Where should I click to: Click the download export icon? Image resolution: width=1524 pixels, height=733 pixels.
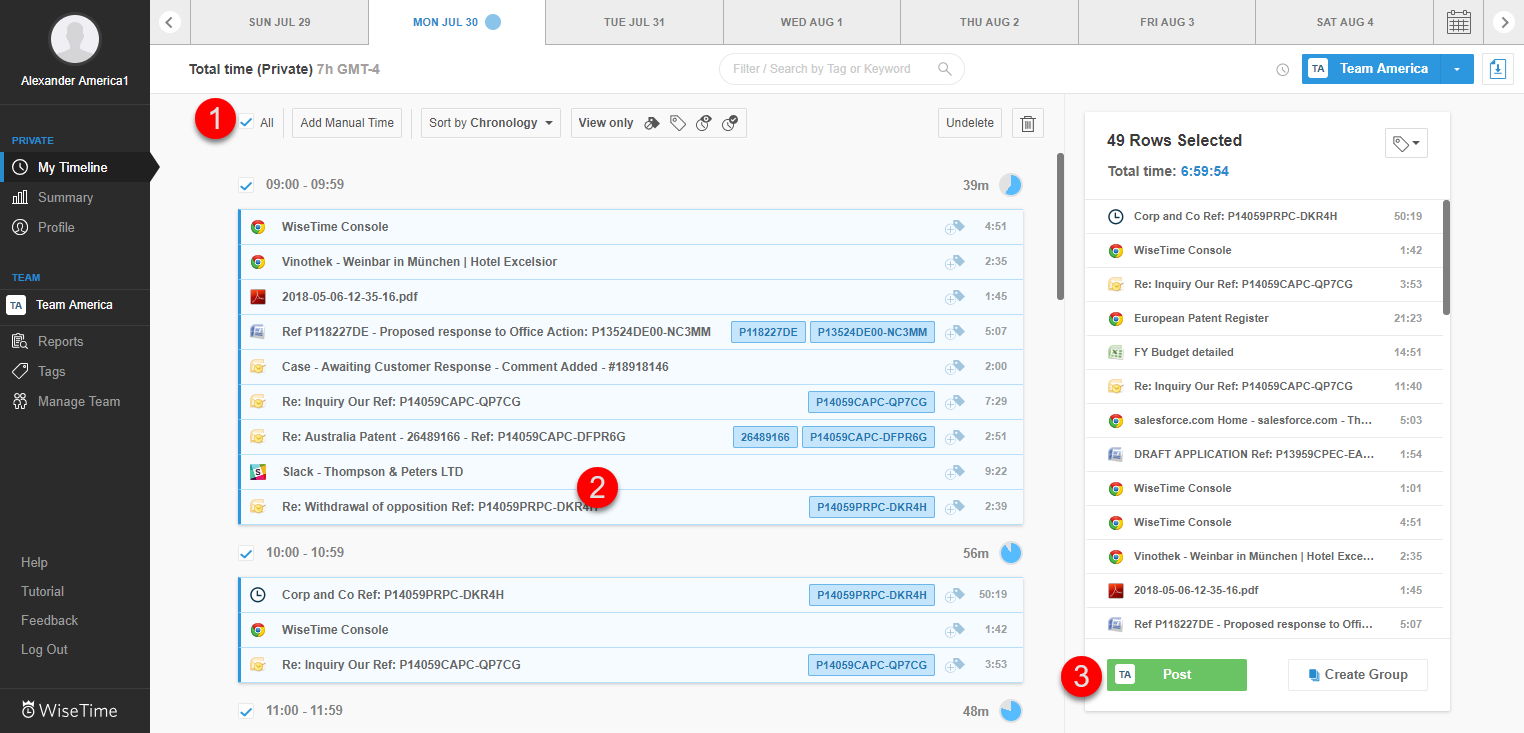coord(1497,69)
